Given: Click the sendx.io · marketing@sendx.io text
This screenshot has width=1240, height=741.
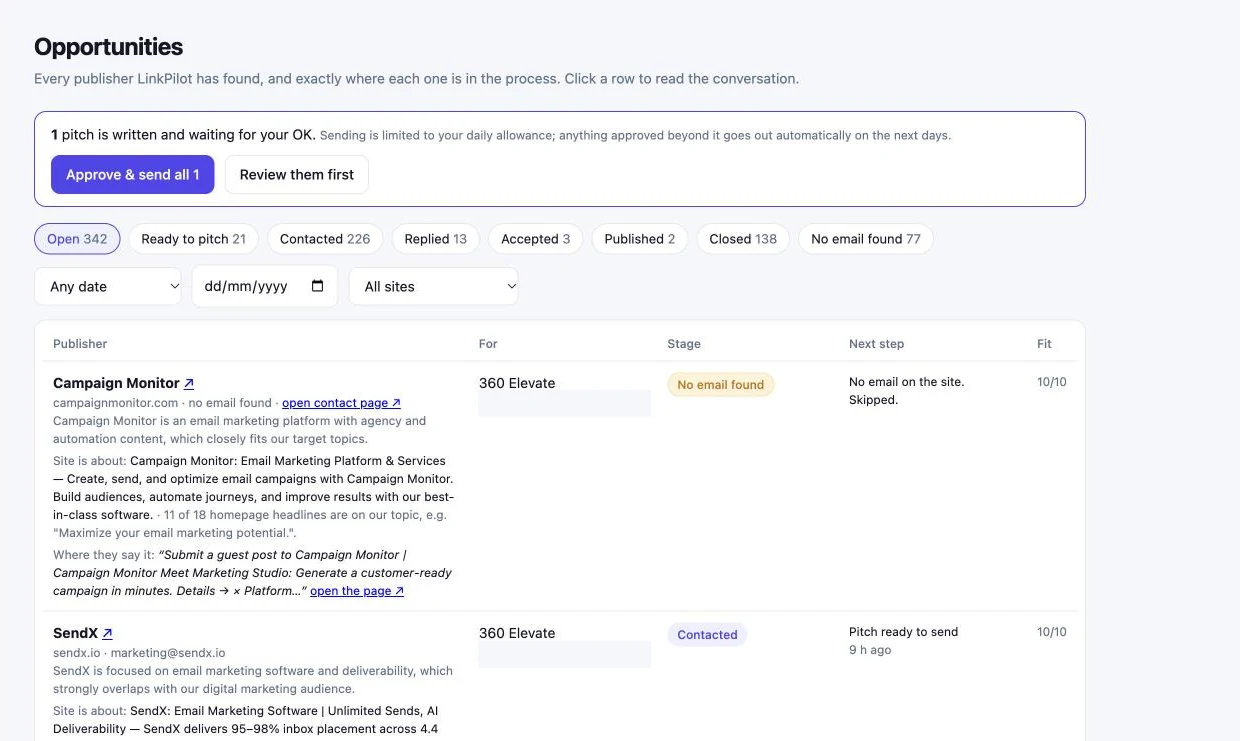Looking at the screenshot, I should coord(139,653).
